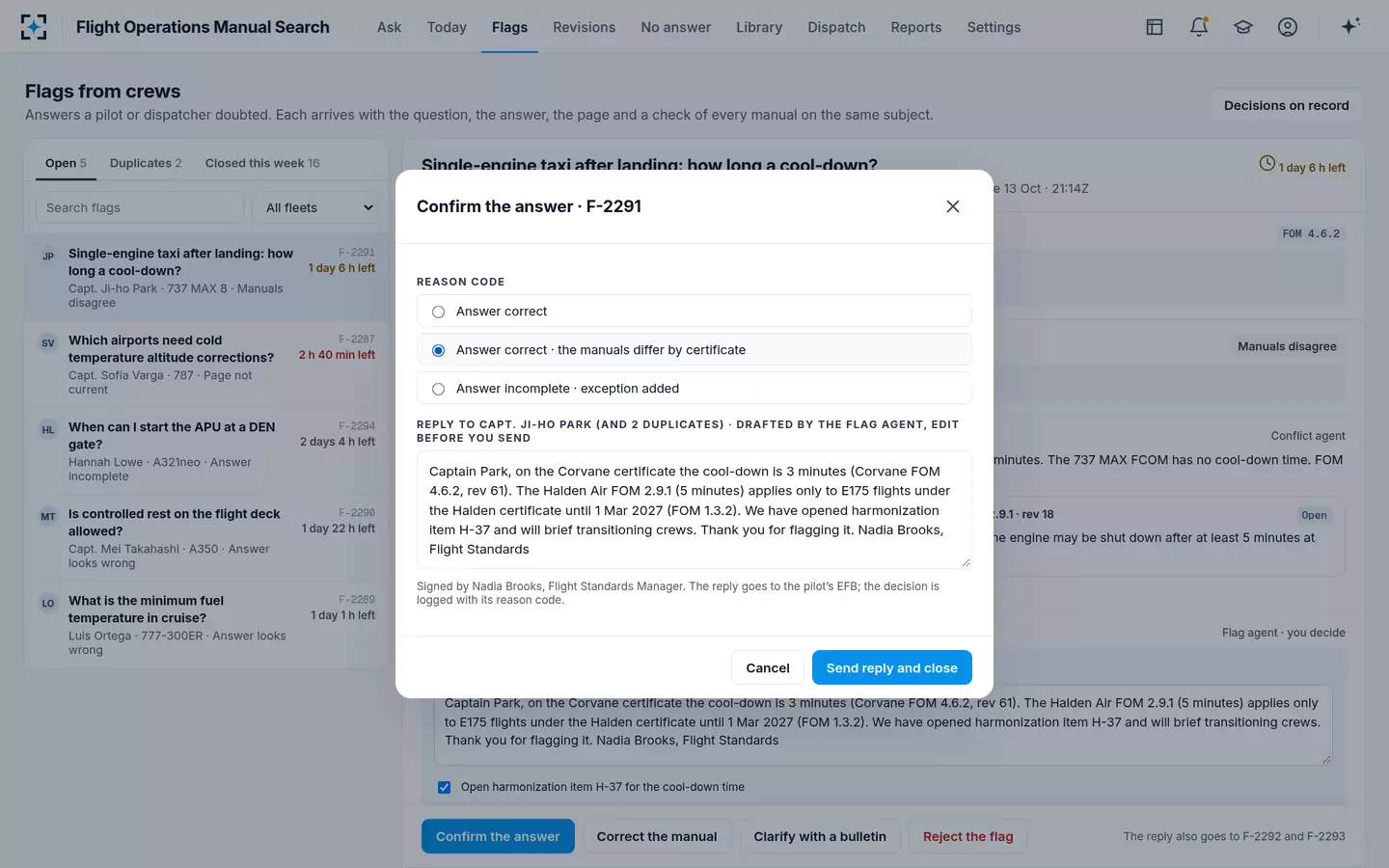
Task: Select Answer correct manuals differ by certificate
Action: pyautogui.click(x=694, y=350)
